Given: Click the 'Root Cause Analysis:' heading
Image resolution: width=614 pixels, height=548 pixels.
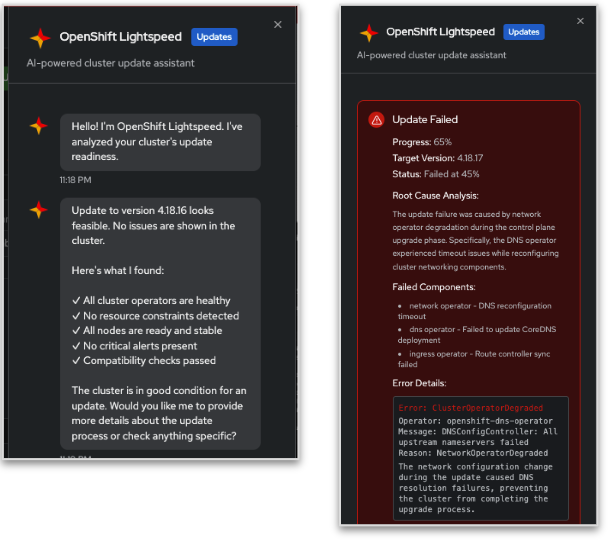Looking at the screenshot, I should [435, 195].
